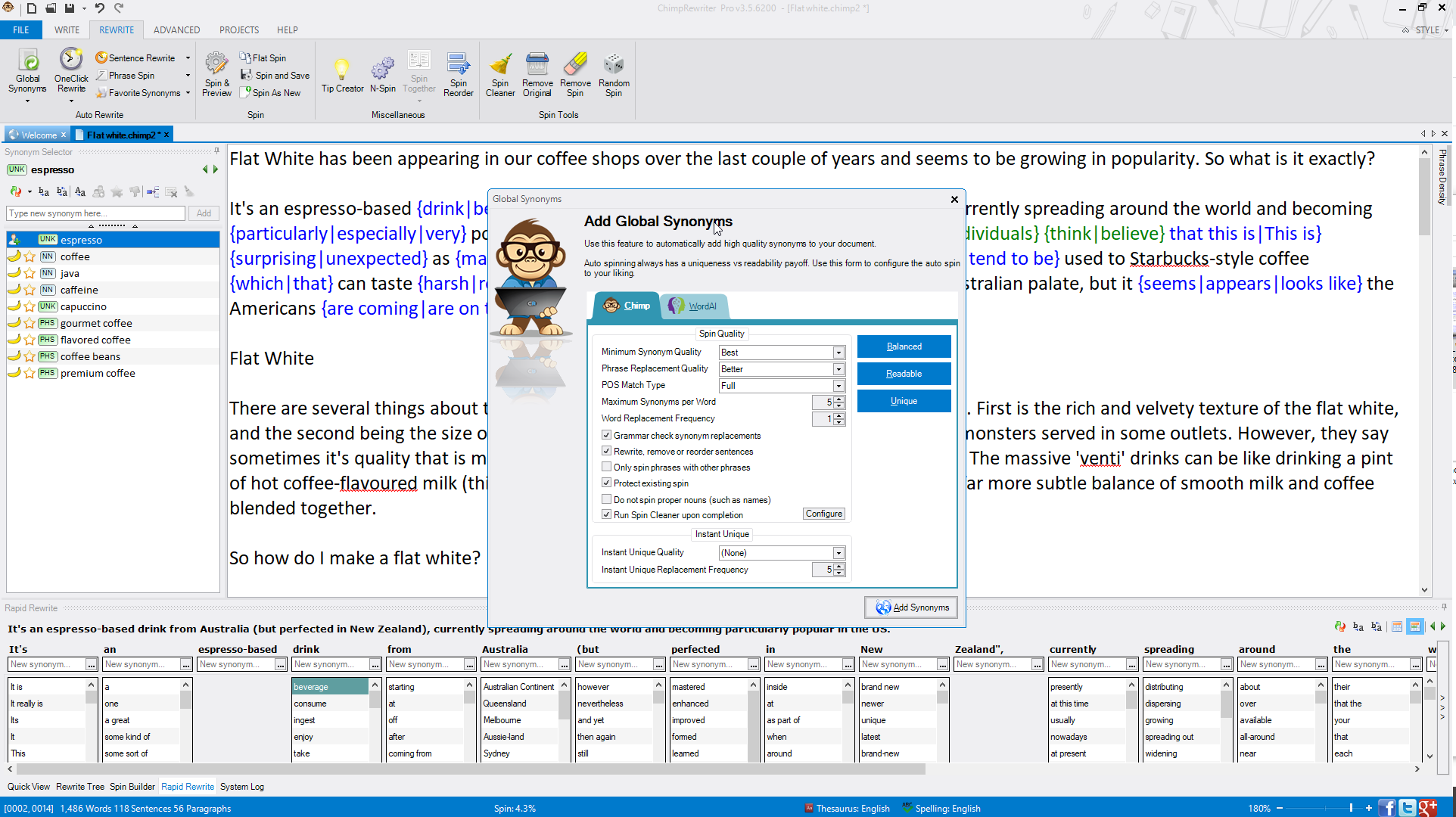Screen dimensions: 1456x817
Task: Expand Minimum Synonym Quality dropdown
Action: [838, 353]
